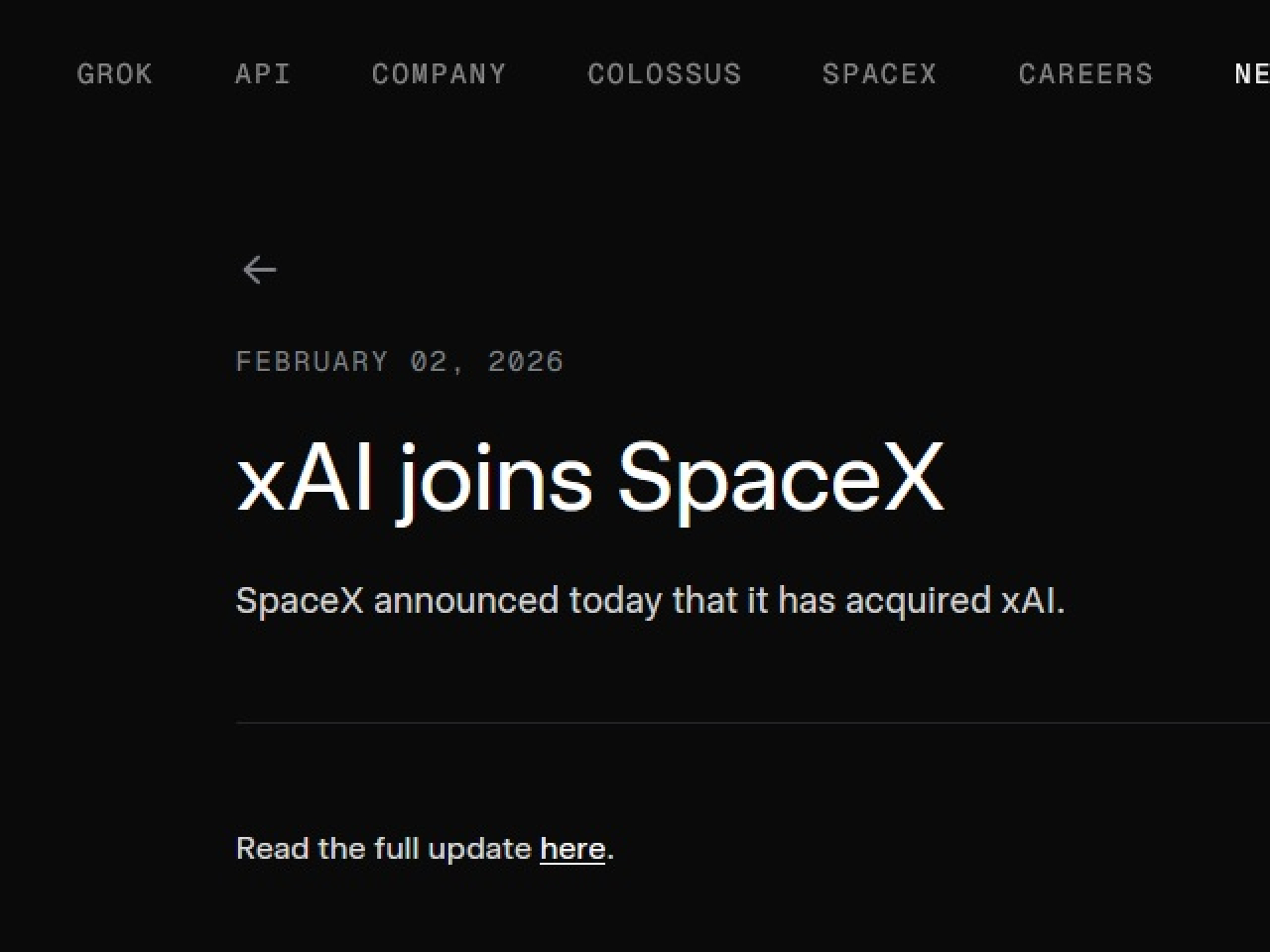
Task: Click the partially visible NEWS nav item
Action: pyautogui.click(x=1252, y=73)
